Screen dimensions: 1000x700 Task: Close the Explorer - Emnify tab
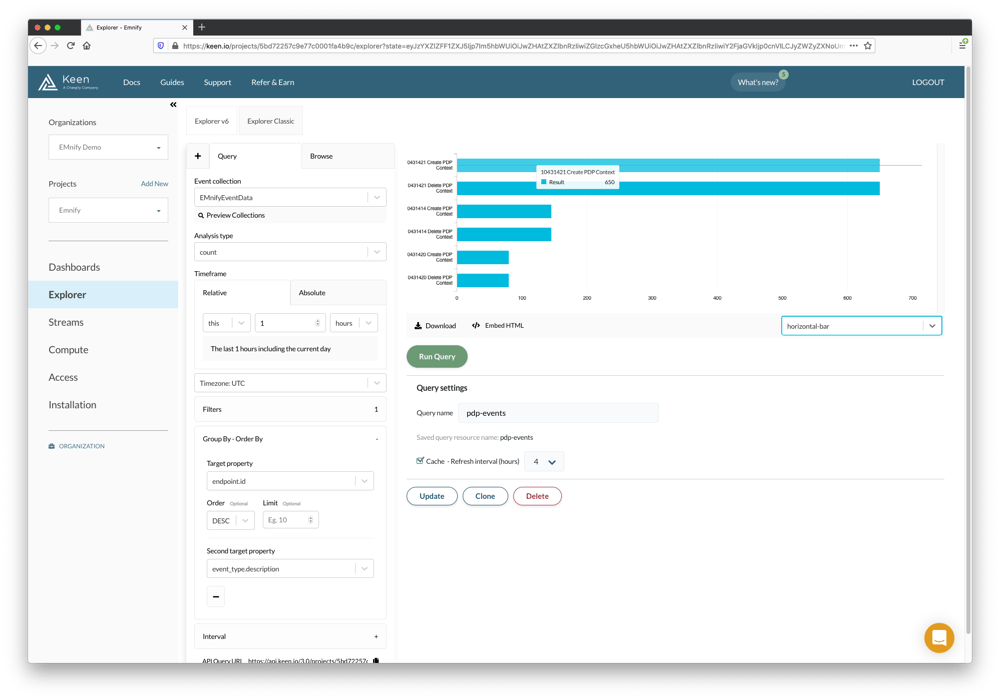185,27
